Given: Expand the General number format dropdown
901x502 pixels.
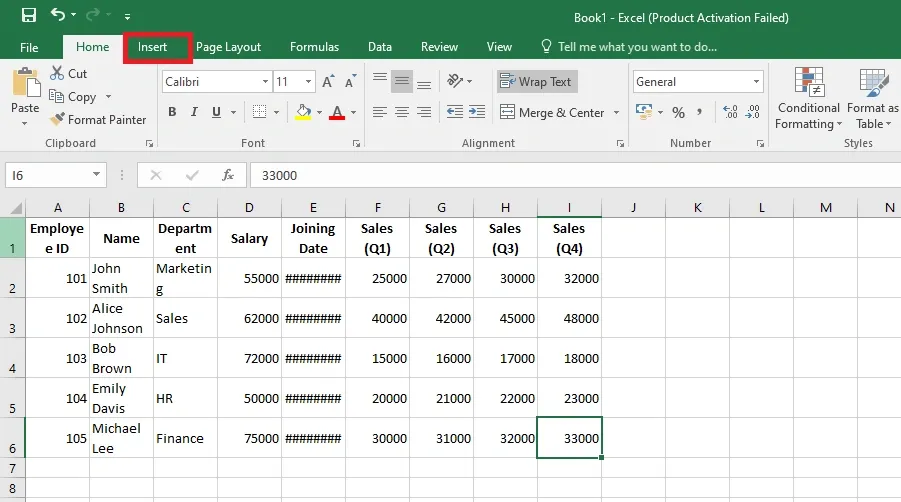Looking at the screenshot, I should pos(756,82).
